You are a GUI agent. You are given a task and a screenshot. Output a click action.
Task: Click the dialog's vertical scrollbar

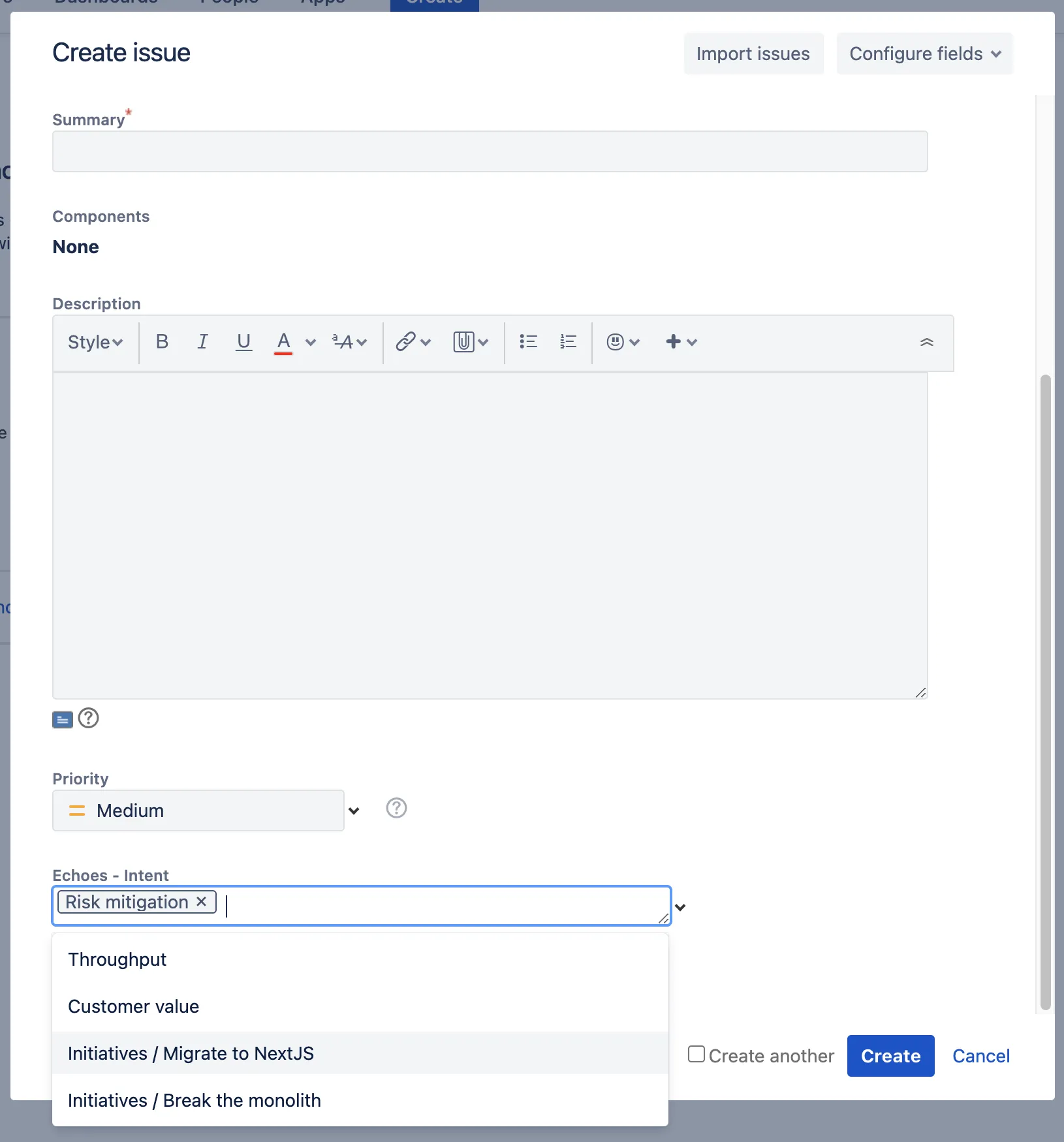1045,692
